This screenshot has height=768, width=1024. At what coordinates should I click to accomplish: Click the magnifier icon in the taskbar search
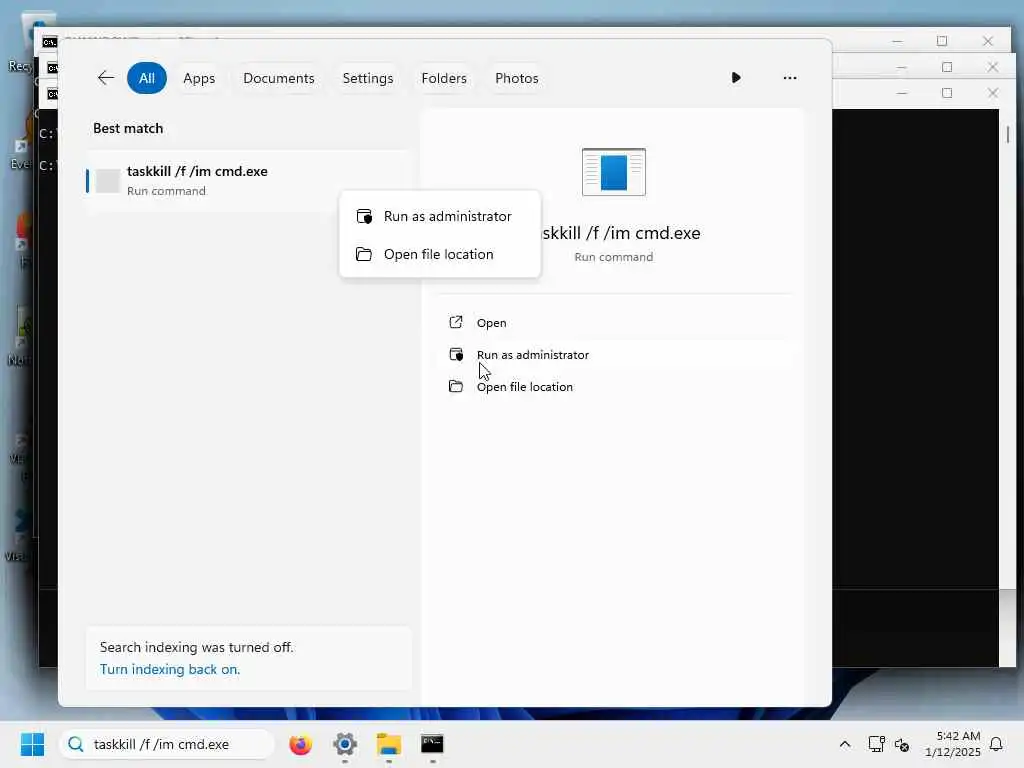(76, 744)
